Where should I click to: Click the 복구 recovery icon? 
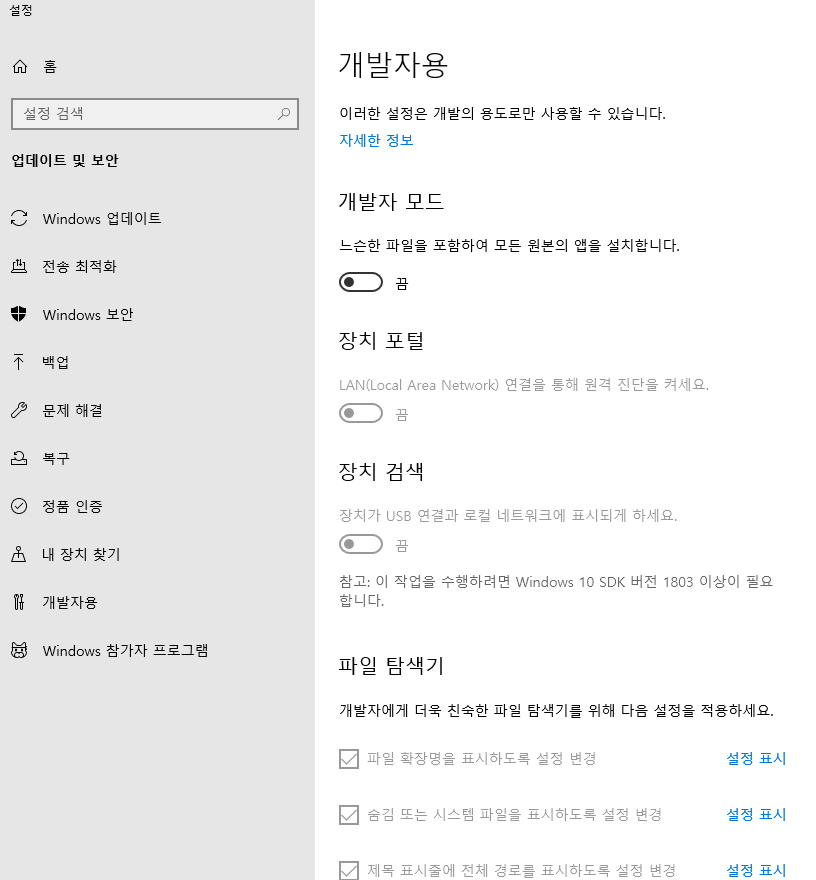(x=19, y=458)
